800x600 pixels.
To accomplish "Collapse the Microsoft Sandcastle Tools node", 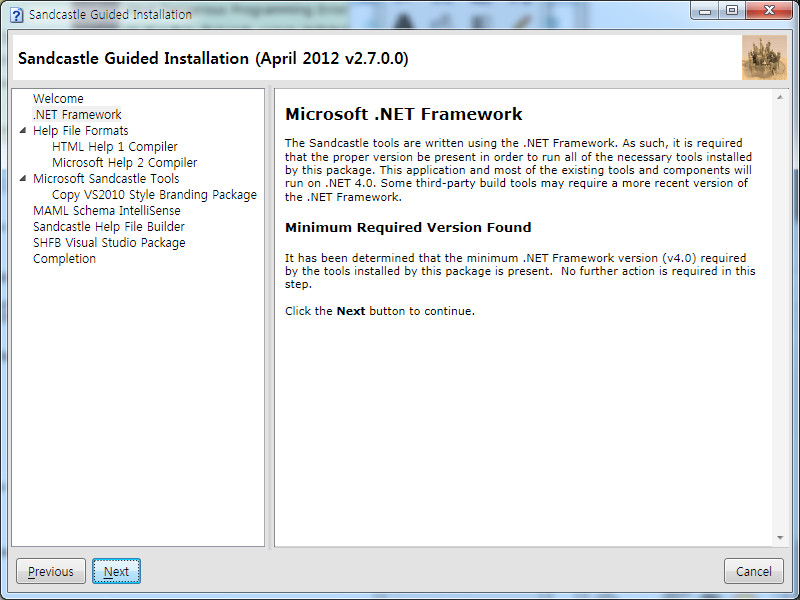I will [22, 179].
